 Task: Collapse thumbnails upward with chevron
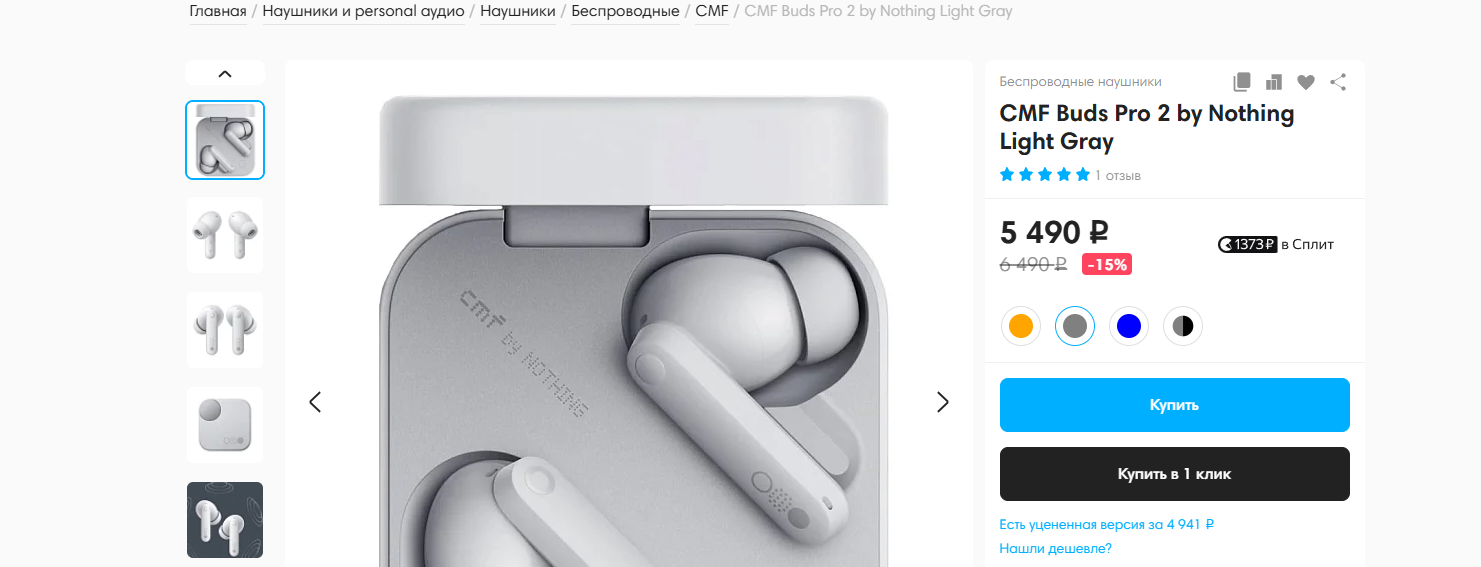click(225, 73)
